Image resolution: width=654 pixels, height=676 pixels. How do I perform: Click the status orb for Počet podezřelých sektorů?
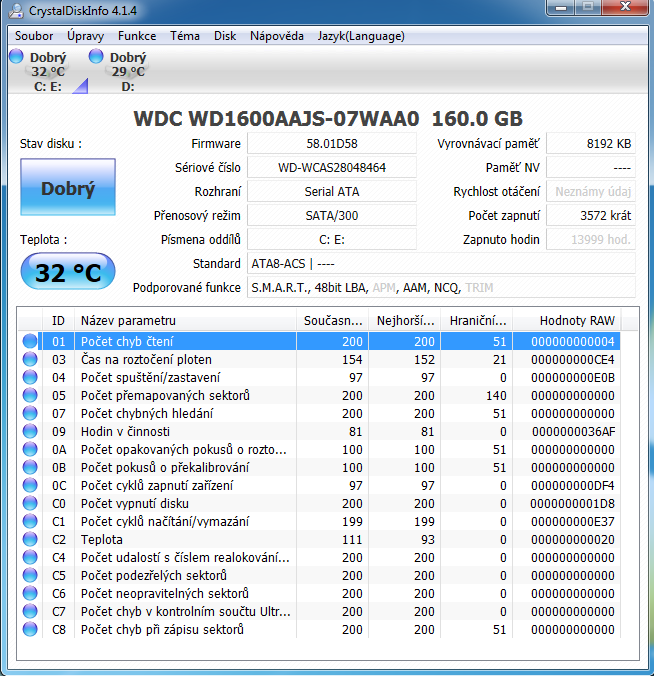coord(30,575)
